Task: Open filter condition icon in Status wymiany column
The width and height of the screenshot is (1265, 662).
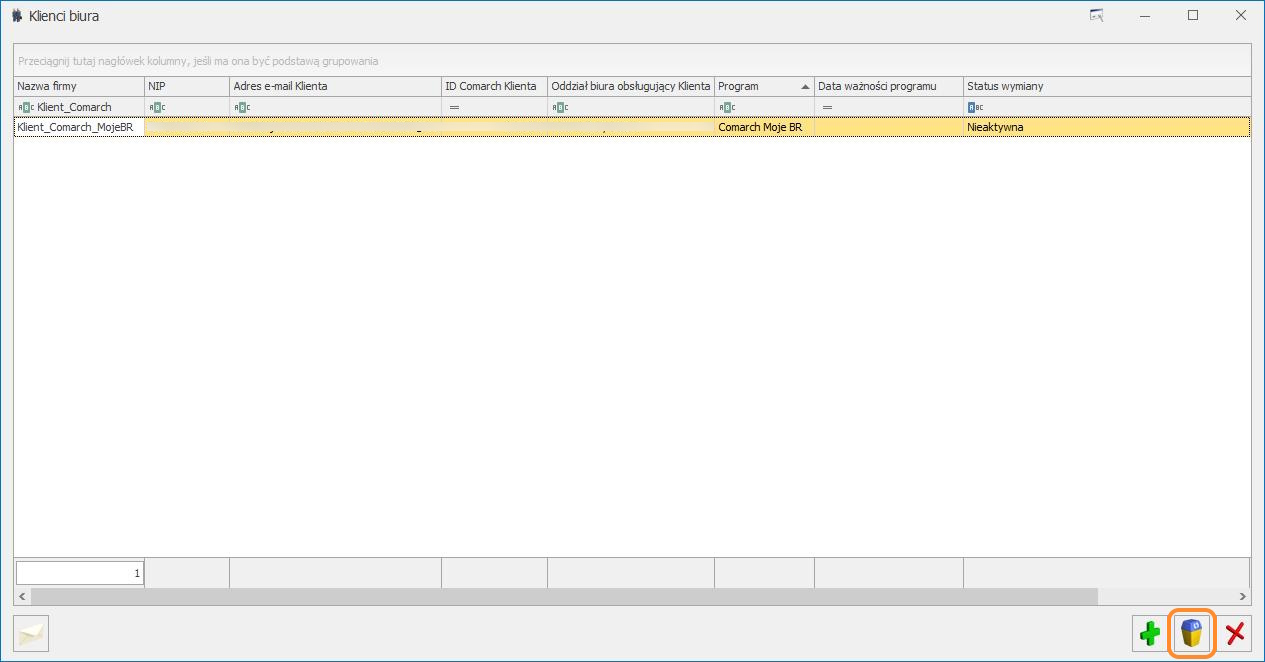Action: [x=976, y=107]
